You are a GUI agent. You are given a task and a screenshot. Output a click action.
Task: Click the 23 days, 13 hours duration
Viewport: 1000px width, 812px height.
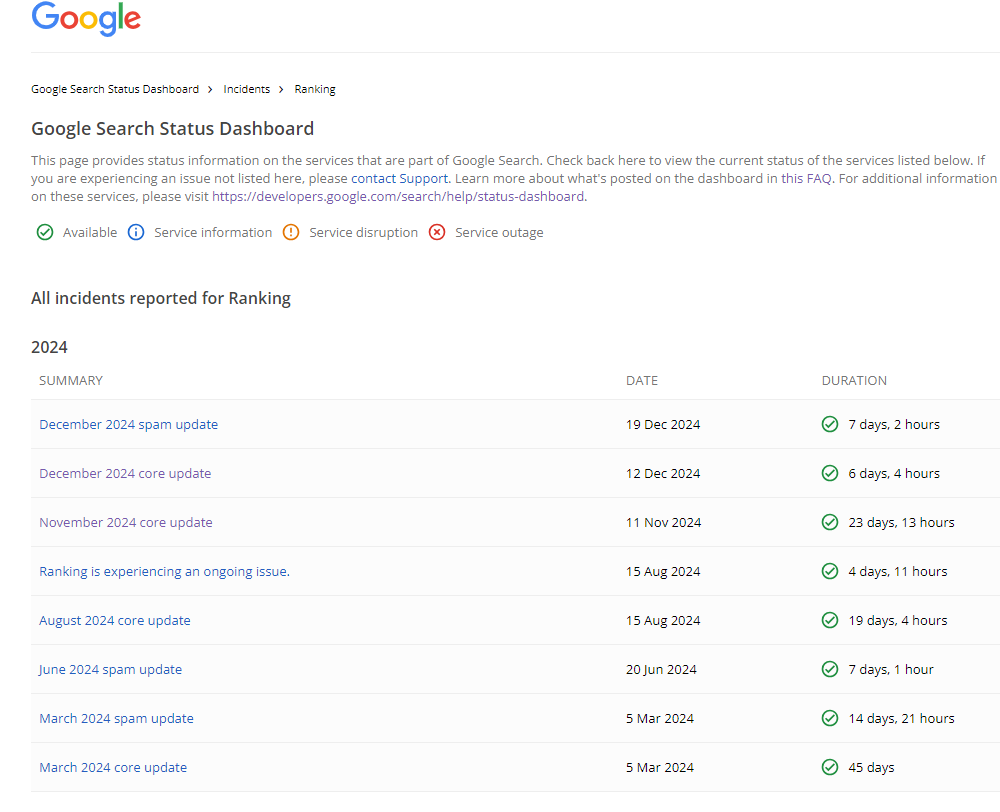901,522
